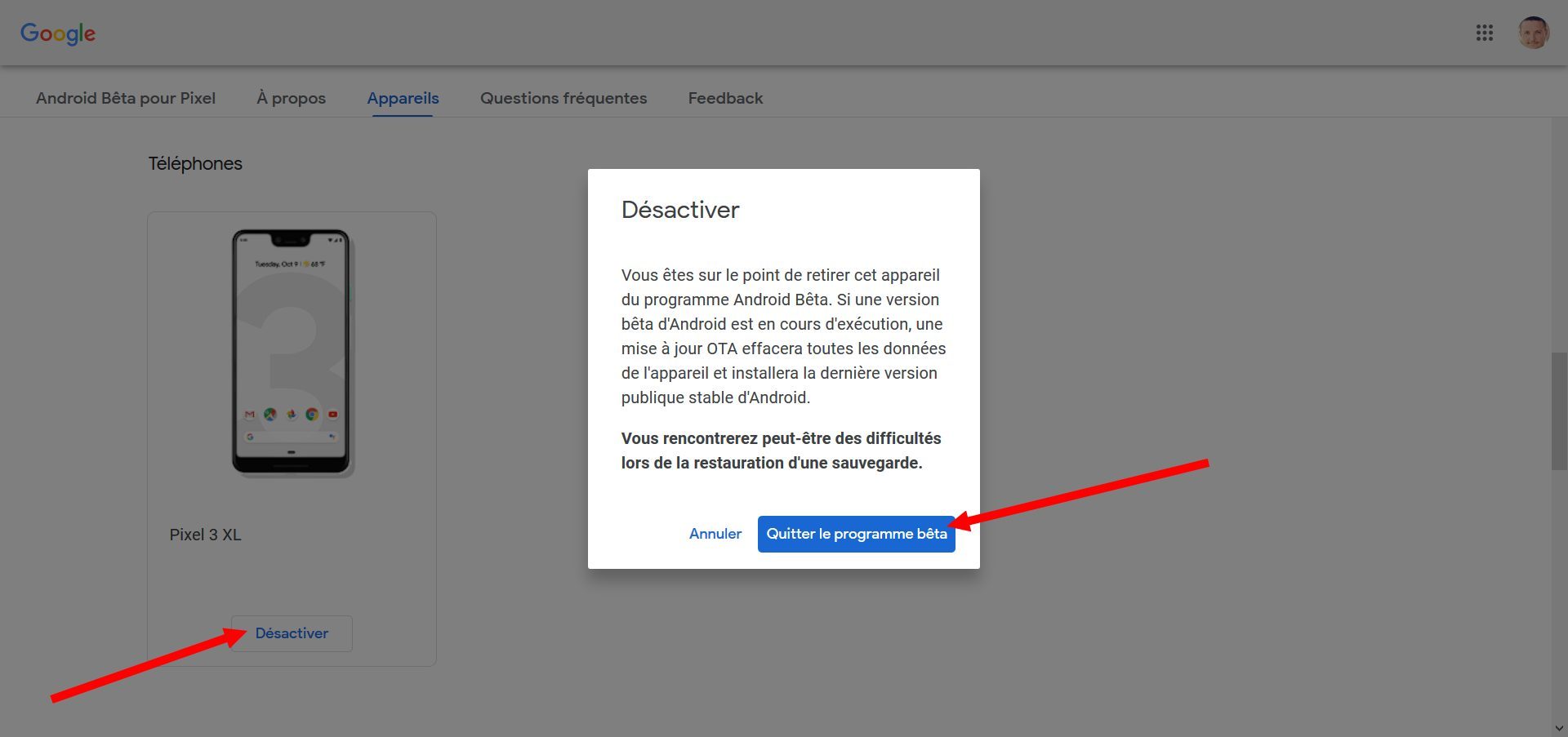1568x737 pixels.
Task: Open the Android Bêta pour Pixel tab
Action: pos(126,98)
